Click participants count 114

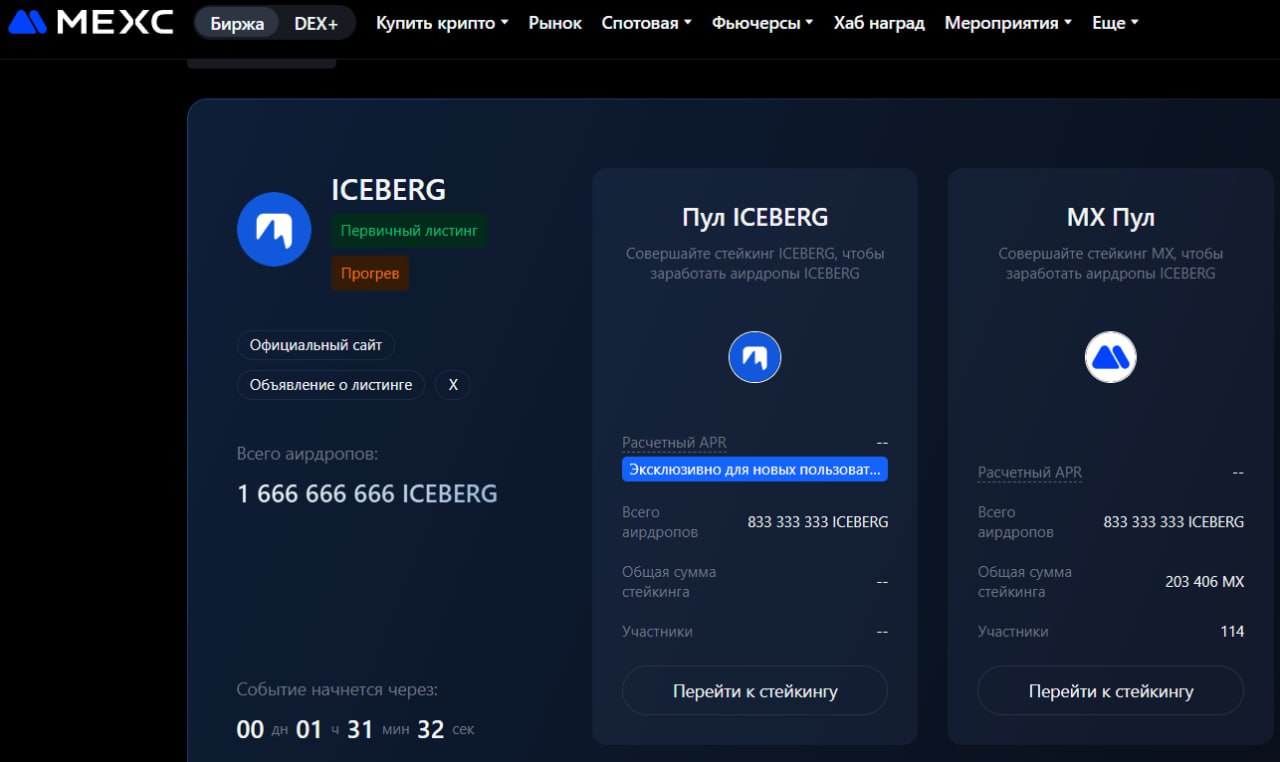point(1232,631)
